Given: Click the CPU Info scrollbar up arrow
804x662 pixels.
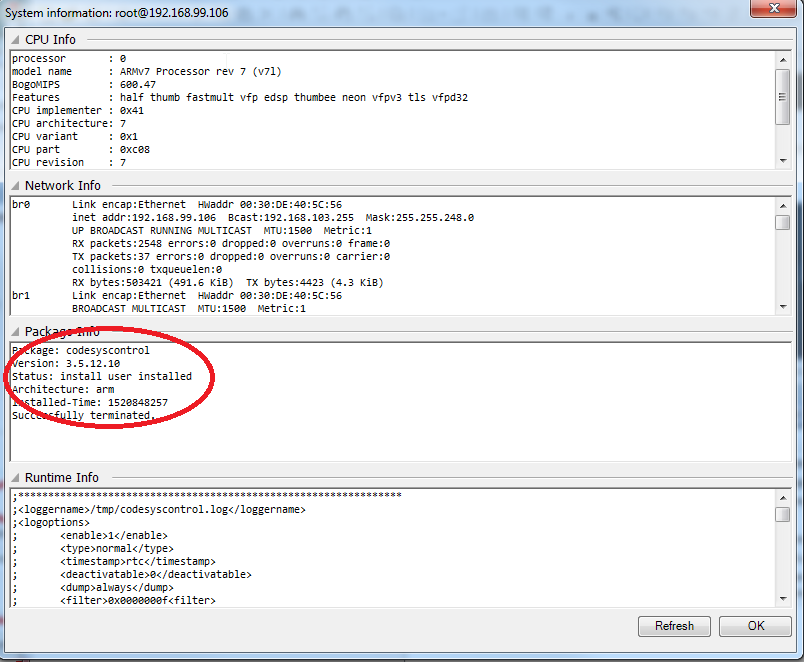Looking at the screenshot, I should coord(783,59).
